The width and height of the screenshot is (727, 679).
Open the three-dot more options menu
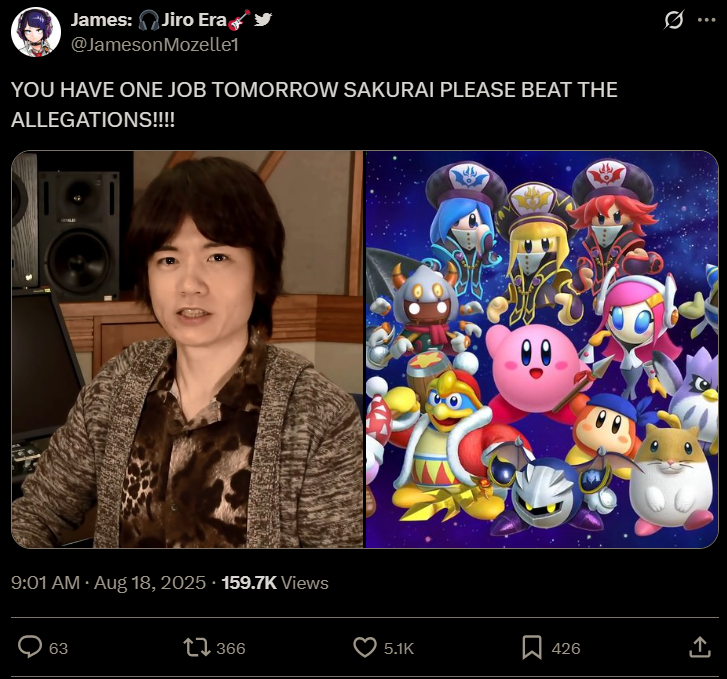pos(706,20)
